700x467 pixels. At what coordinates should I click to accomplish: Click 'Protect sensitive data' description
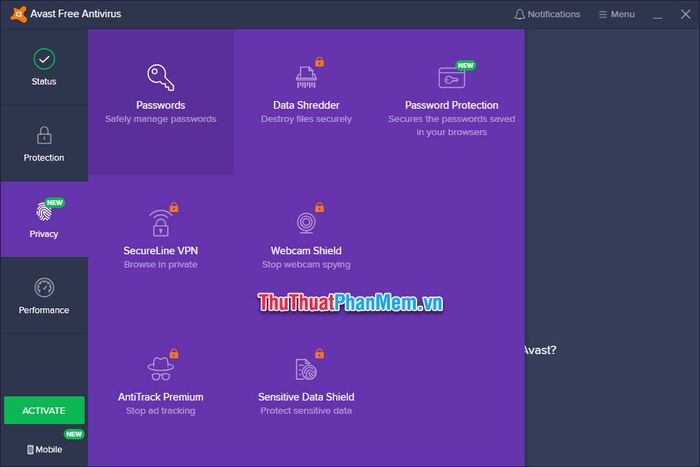[x=306, y=411]
